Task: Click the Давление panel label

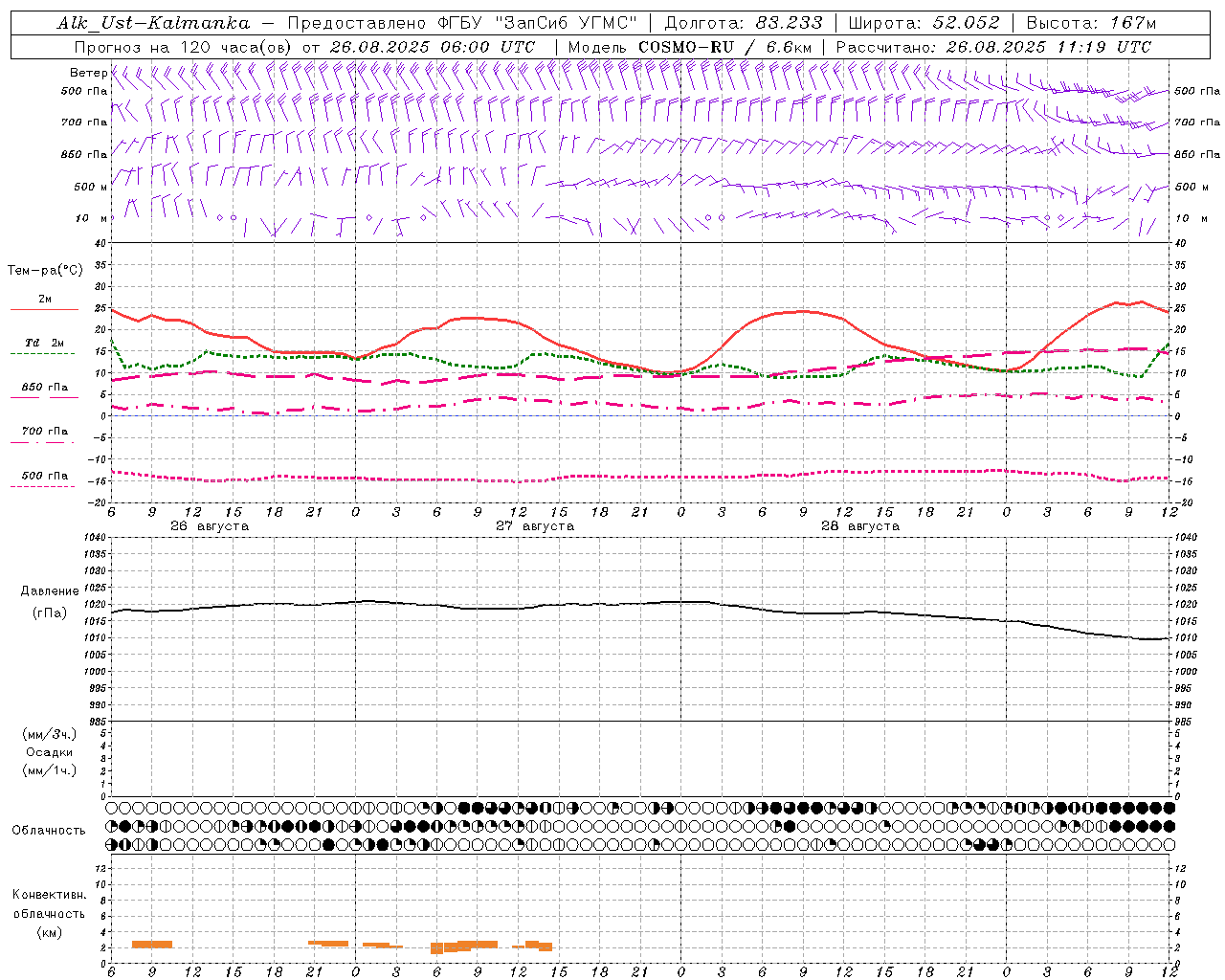Action: click(x=50, y=591)
